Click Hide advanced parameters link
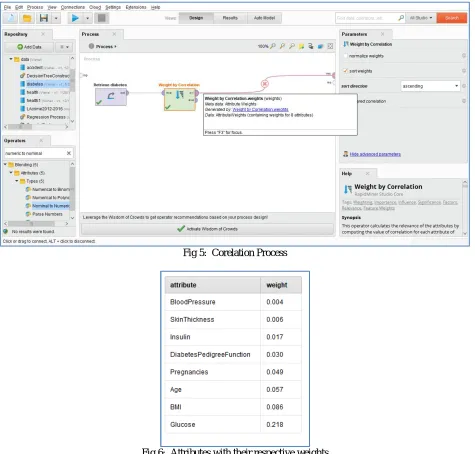The width and height of the screenshot is (475, 454). [x=375, y=154]
